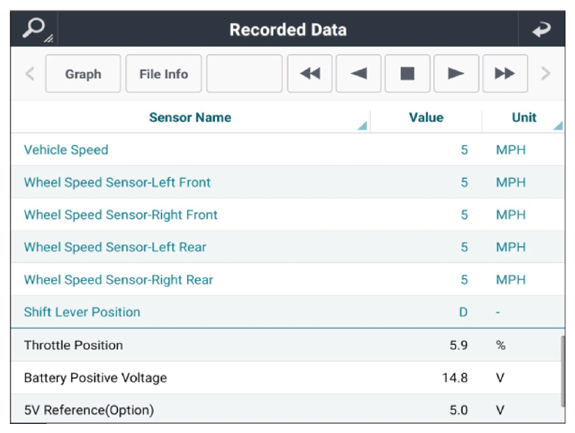Viewport: 575px width, 433px height.
Task: Expand the Sensor Name sort triangle
Action: click(362, 125)
